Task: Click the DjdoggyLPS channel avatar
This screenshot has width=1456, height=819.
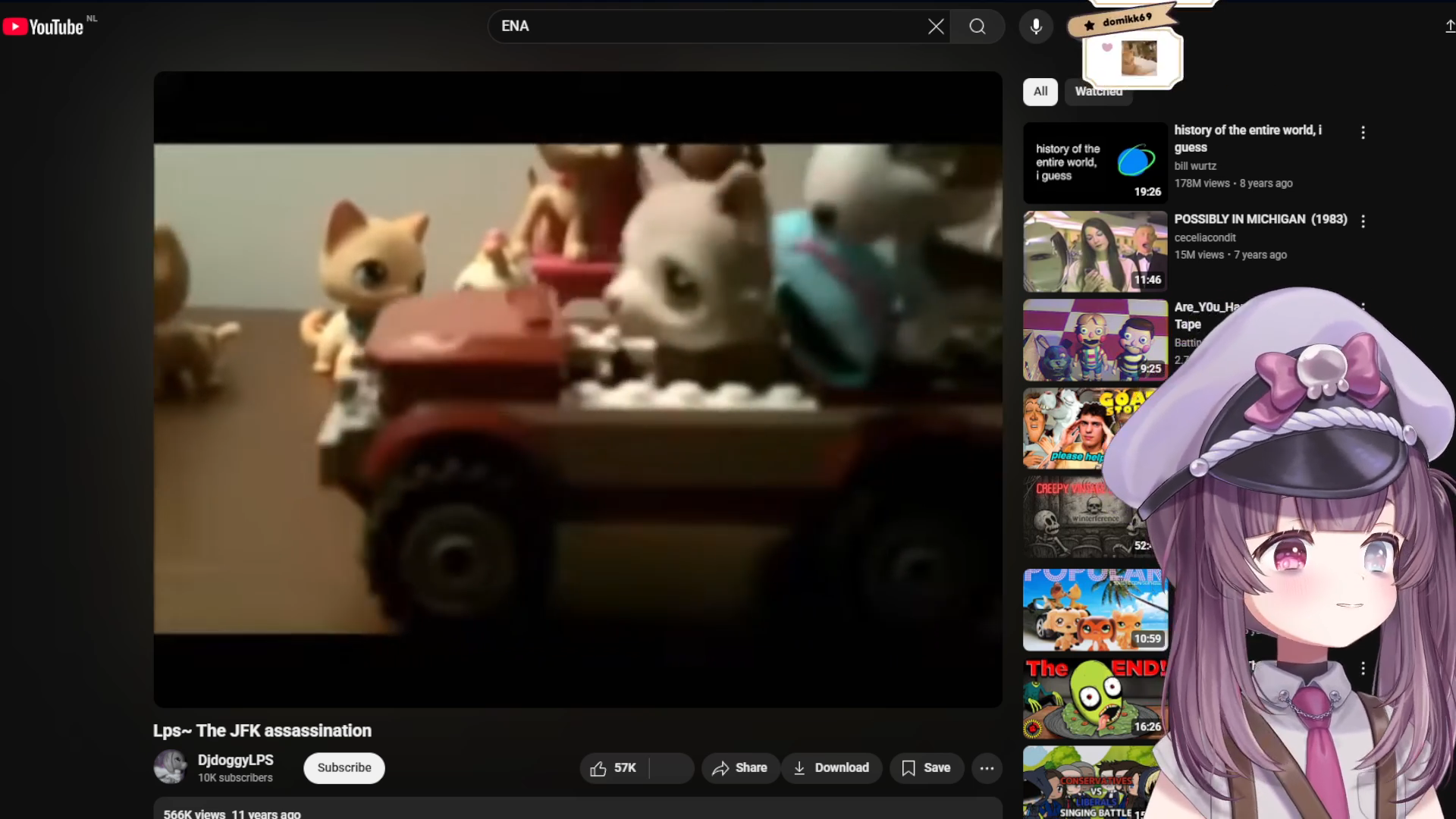Action: tap(171, 767)
